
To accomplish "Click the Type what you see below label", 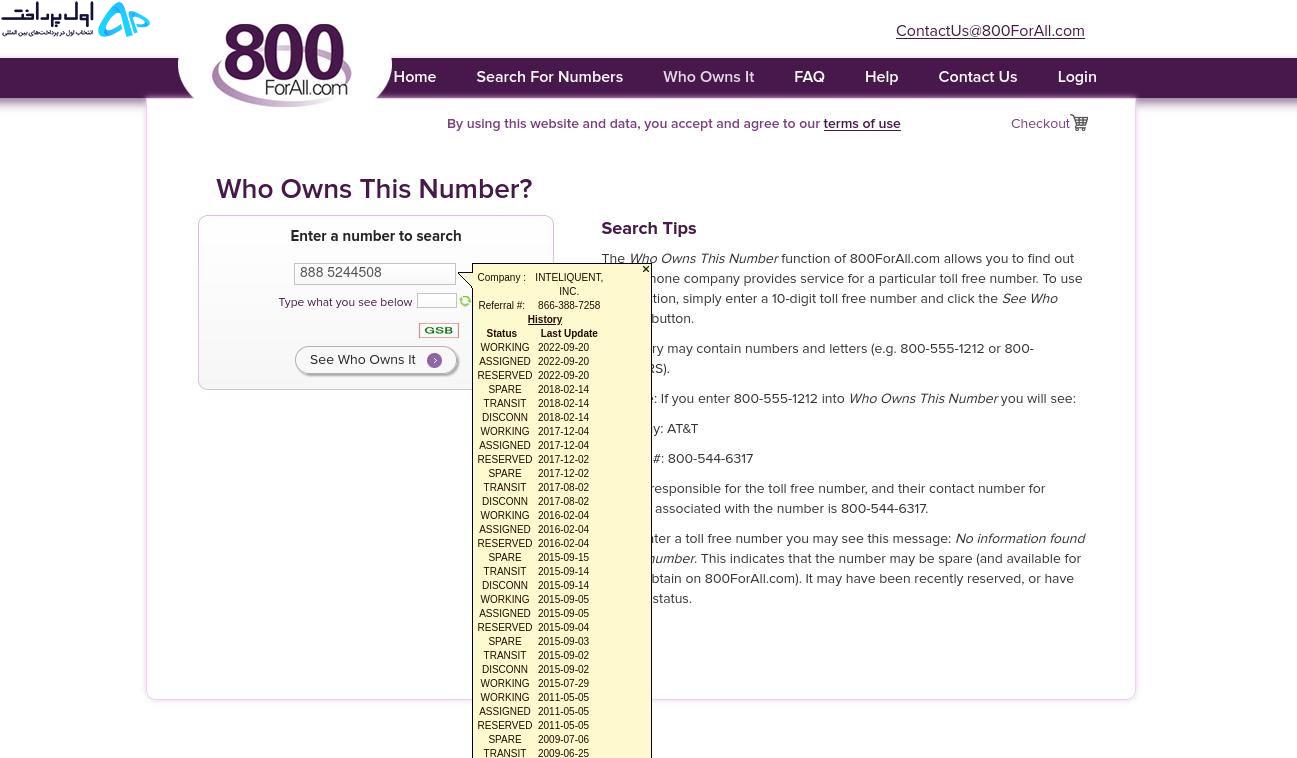I will click(x=345, y=302).
